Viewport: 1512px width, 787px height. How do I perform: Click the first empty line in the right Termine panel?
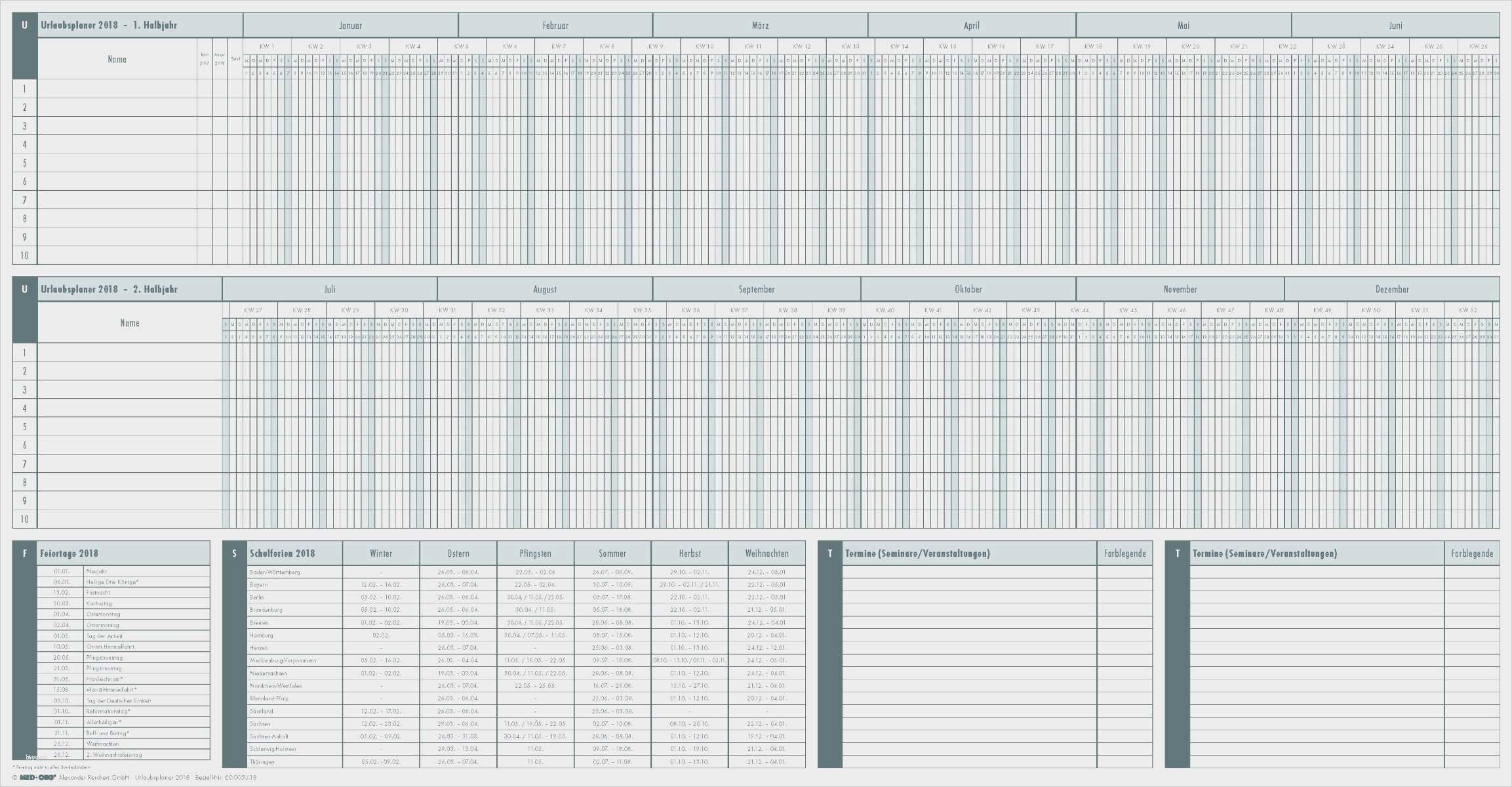(x=1316, y=572)
